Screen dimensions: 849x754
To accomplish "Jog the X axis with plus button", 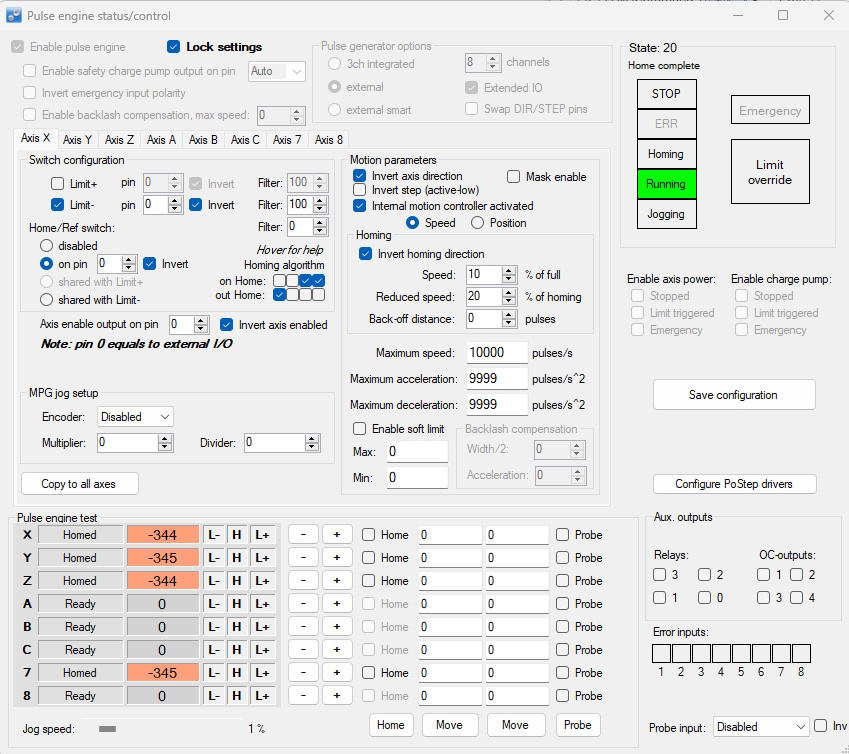I will pos(337,535).
